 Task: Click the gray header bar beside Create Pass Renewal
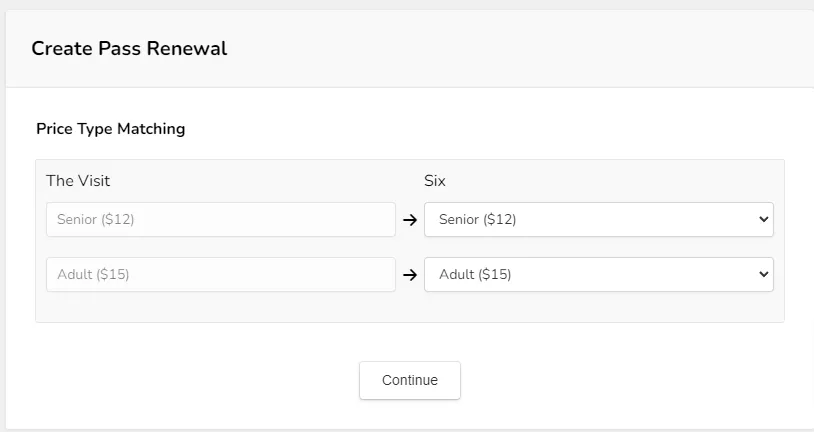(x=519, y=48)
